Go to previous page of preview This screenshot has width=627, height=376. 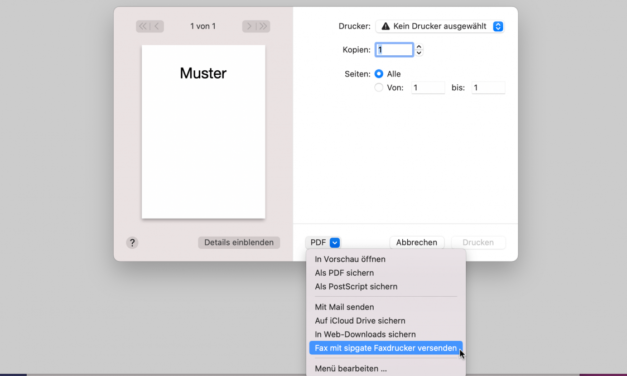click(157, 26)
